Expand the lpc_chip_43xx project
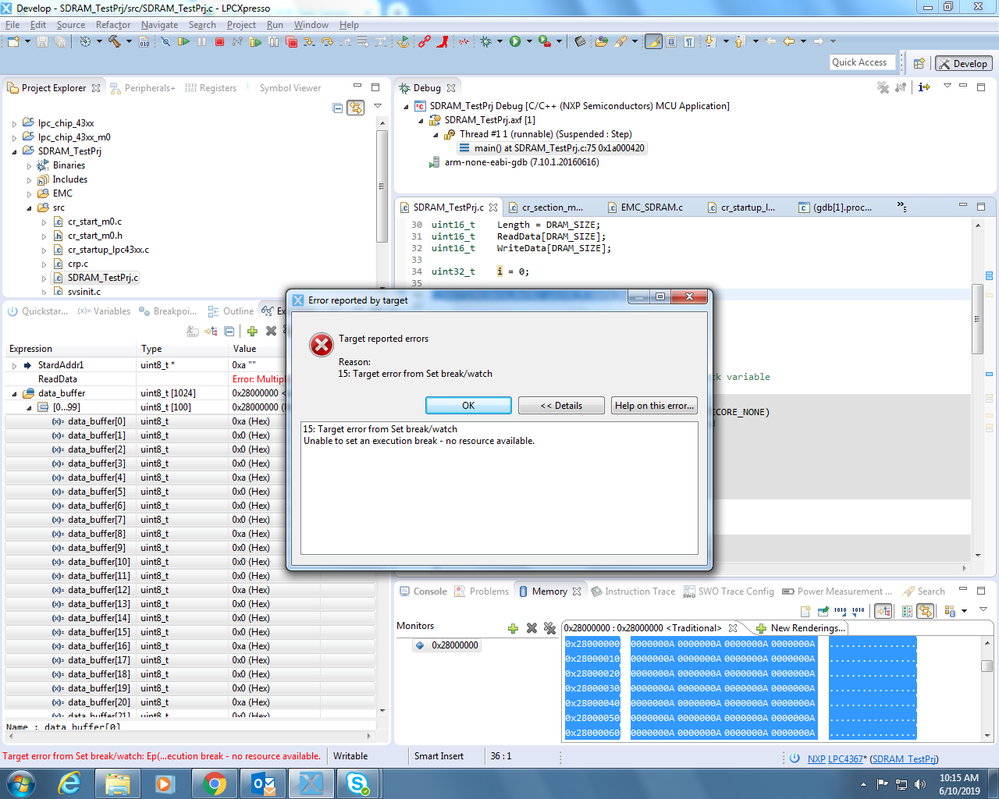 [x=14, y=124]
